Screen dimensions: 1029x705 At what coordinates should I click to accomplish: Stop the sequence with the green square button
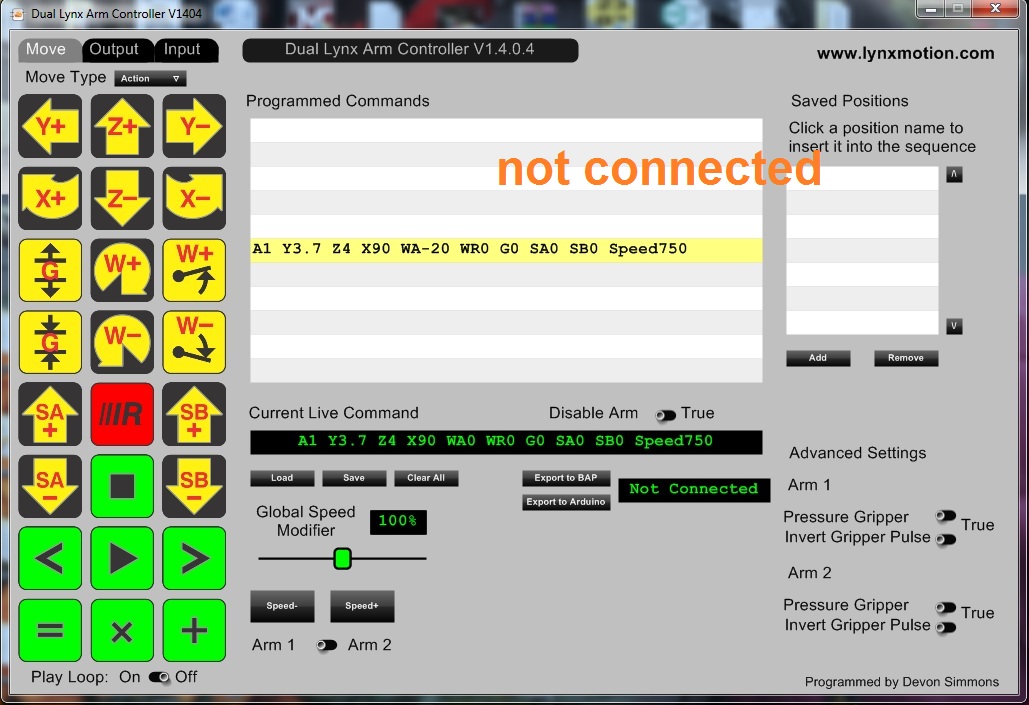pyautogui.click(x=122, y=486)
